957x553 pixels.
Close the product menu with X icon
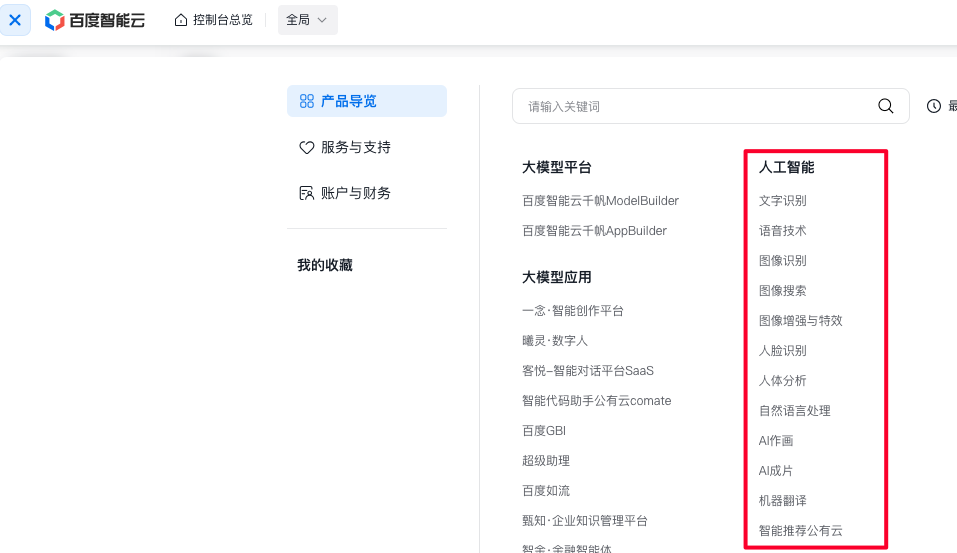coord(15,20)
